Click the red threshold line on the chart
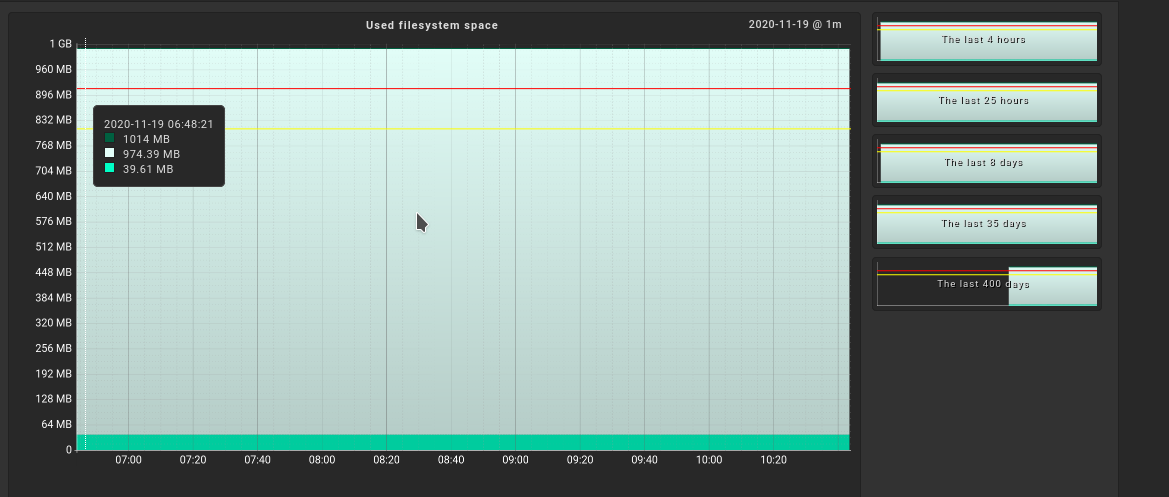Viewport: 1169px width, 497px height. (500, 89)
